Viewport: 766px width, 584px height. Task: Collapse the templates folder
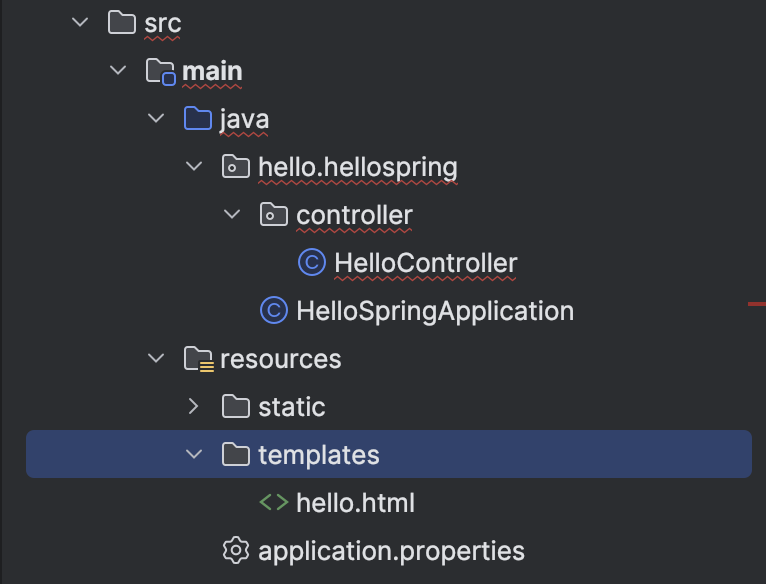click(194, 455)
